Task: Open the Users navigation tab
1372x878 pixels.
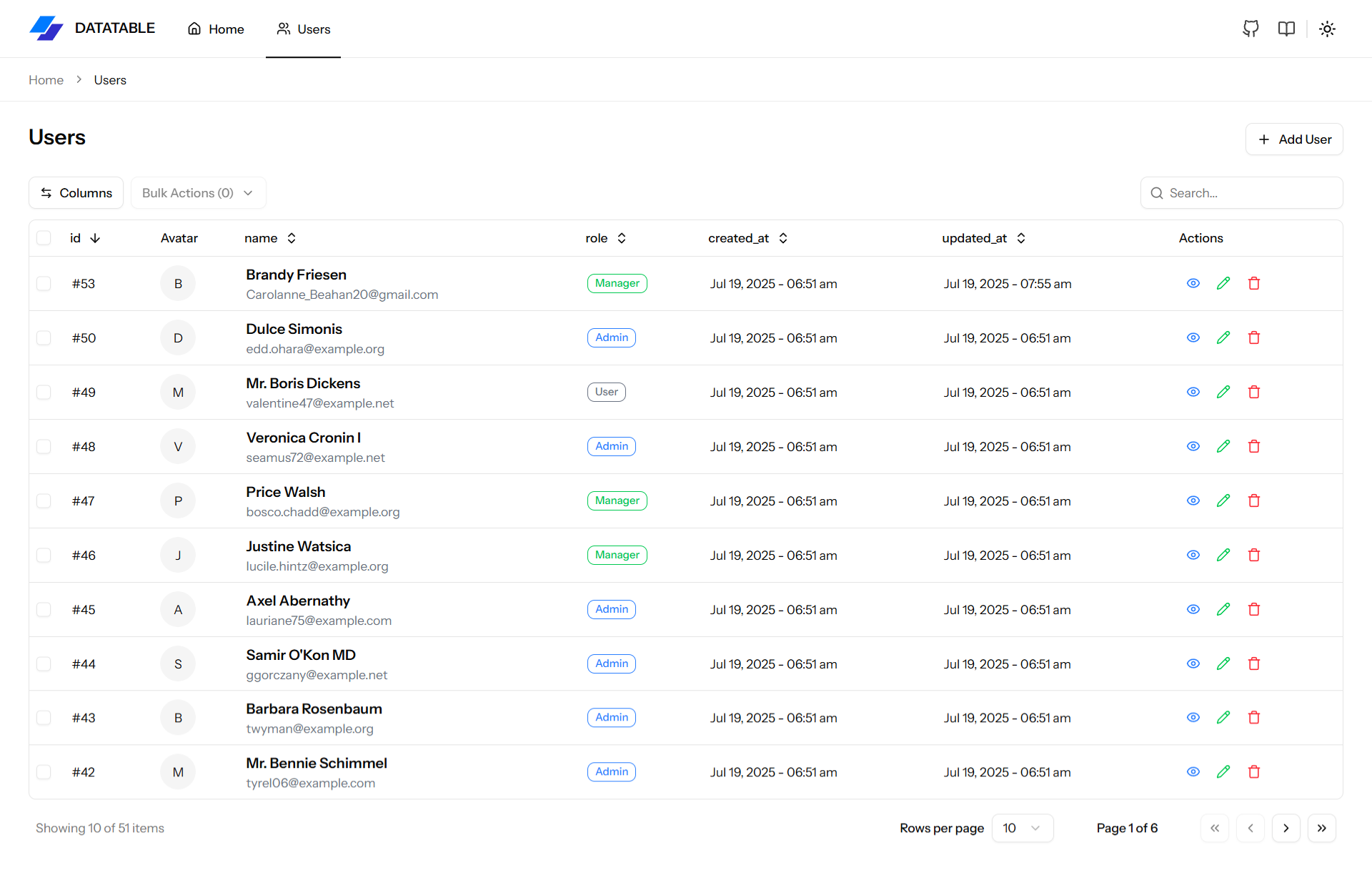Action: pyautogui.click(x=304, y=29)
